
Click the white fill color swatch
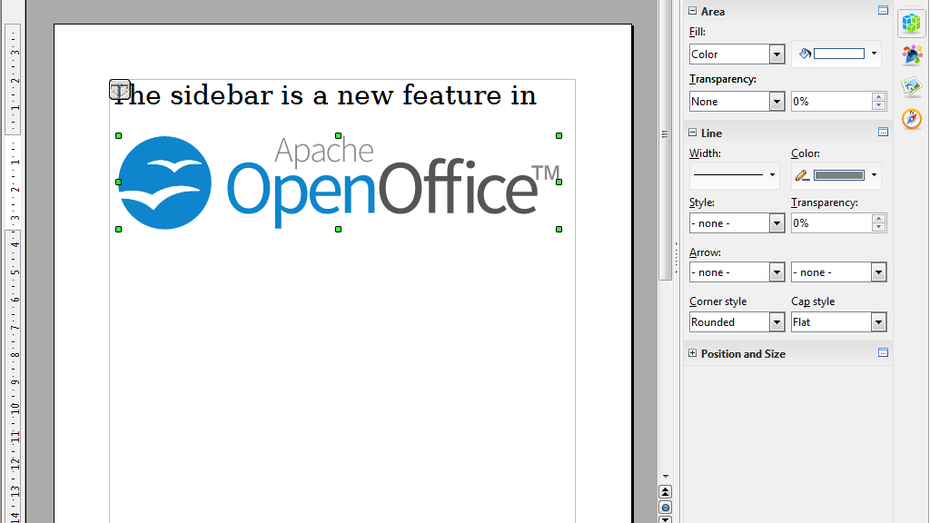click(839, 54)
